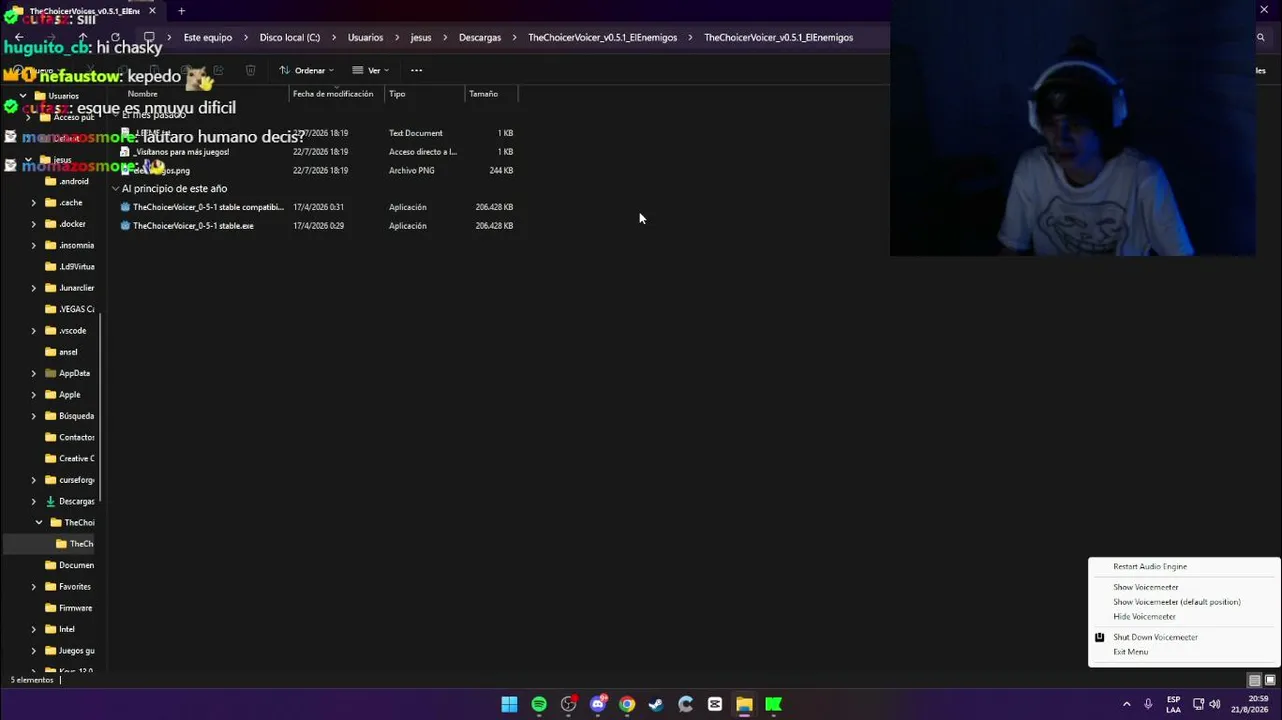Viewport: 1282px width, 720px height.
Task: Click Exit Menu entry
Action: pos(1130,652)
